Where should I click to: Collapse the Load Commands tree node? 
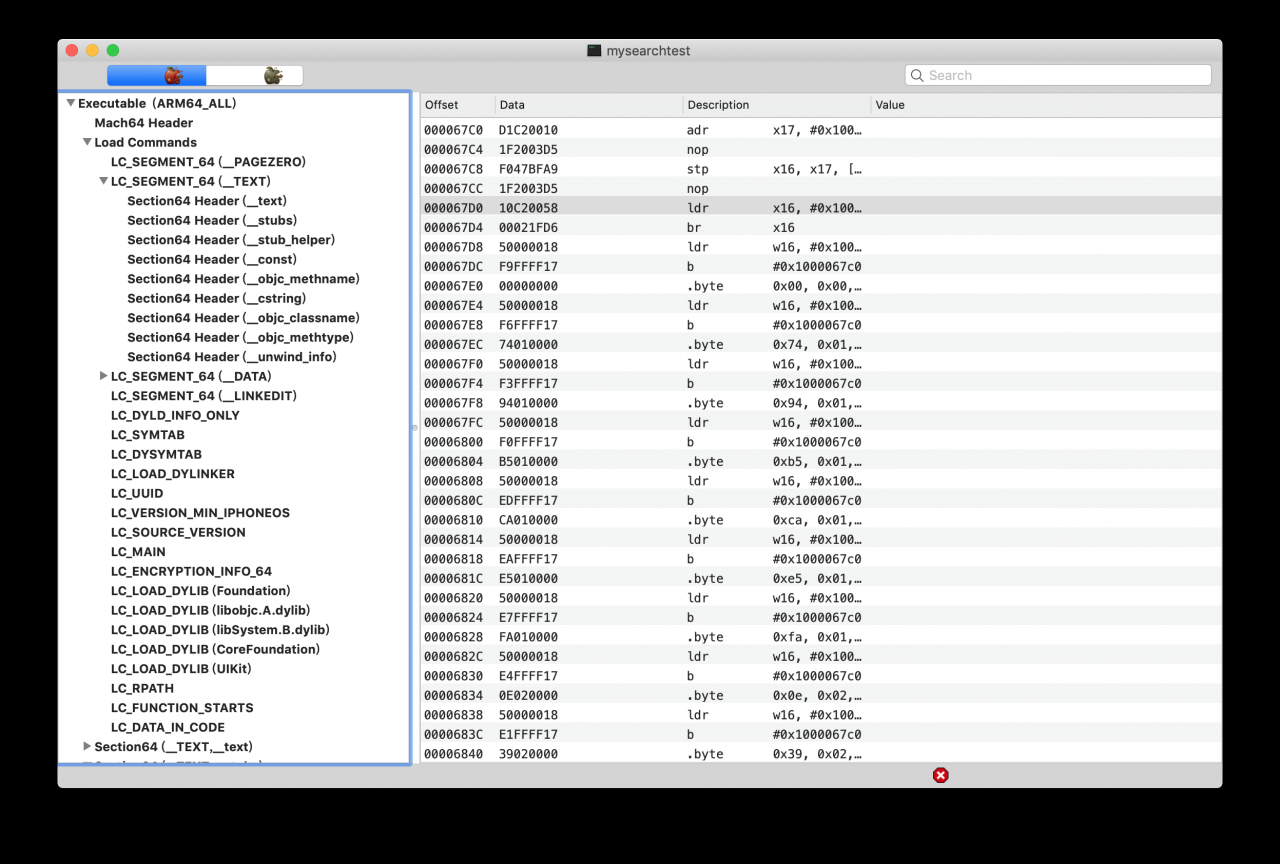click(x=87, y=142)
